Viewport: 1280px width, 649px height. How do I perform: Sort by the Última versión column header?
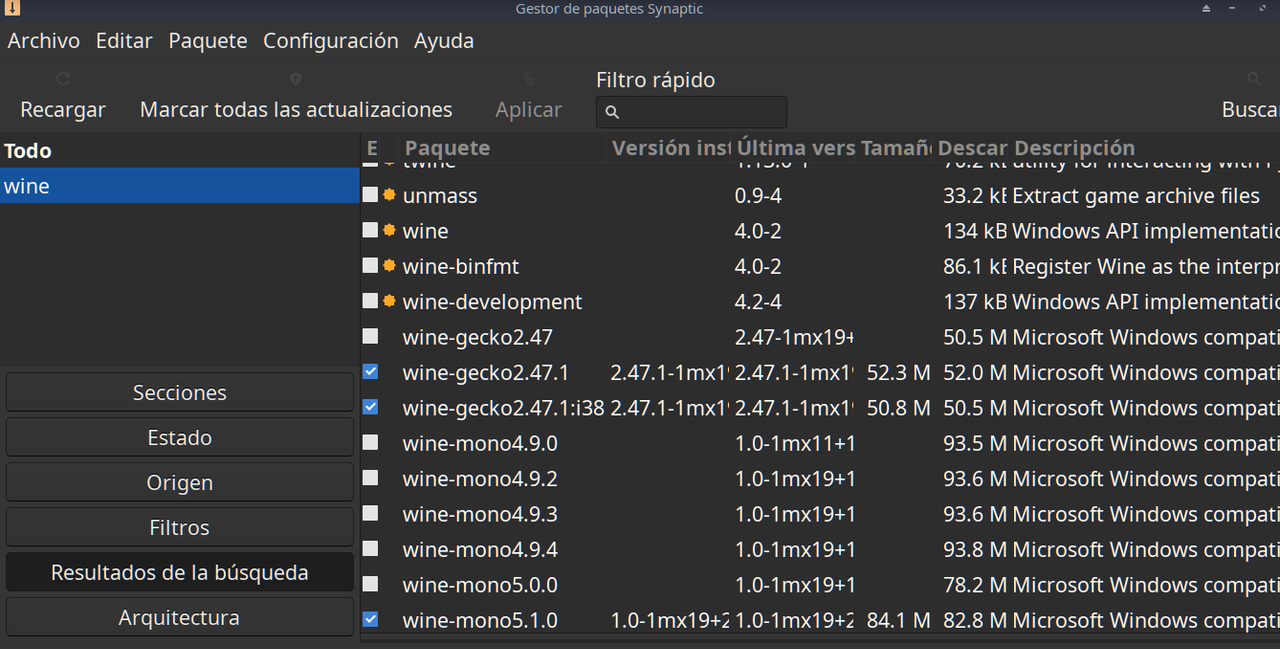[794, 148]
